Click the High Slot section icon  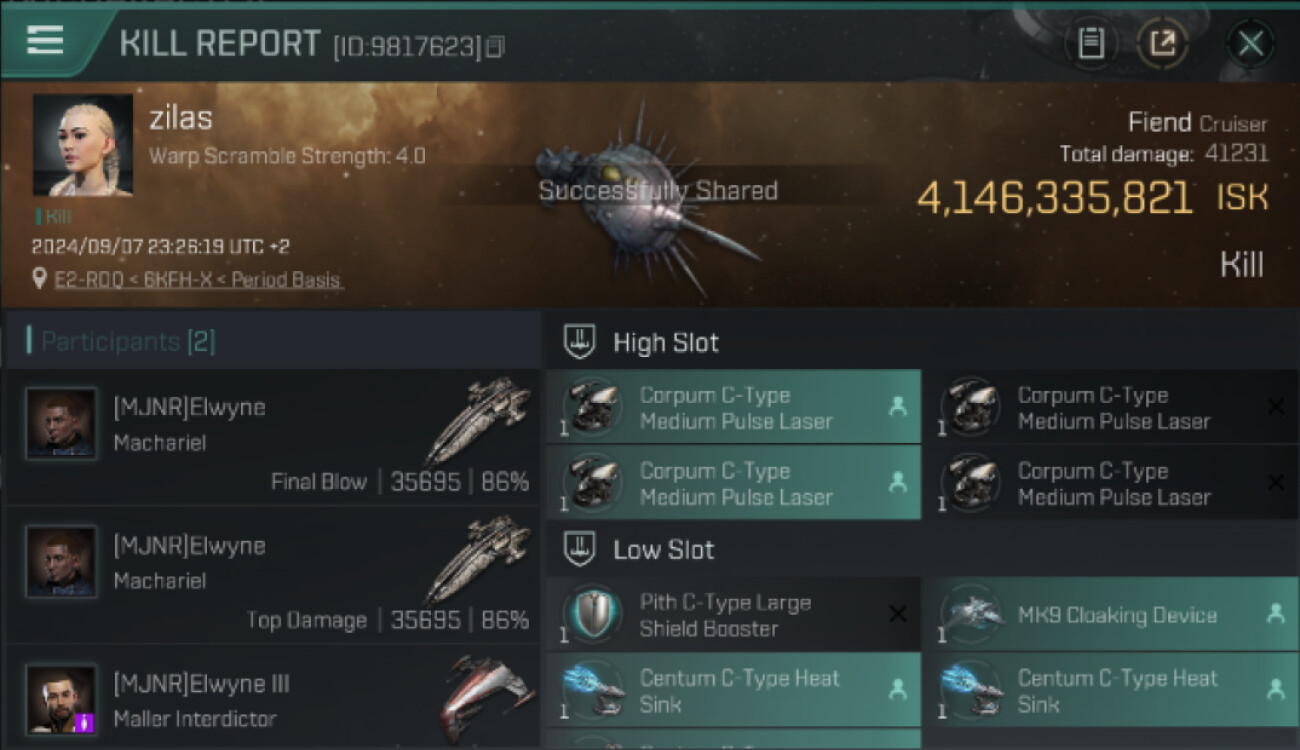click(x=580, y=342)
